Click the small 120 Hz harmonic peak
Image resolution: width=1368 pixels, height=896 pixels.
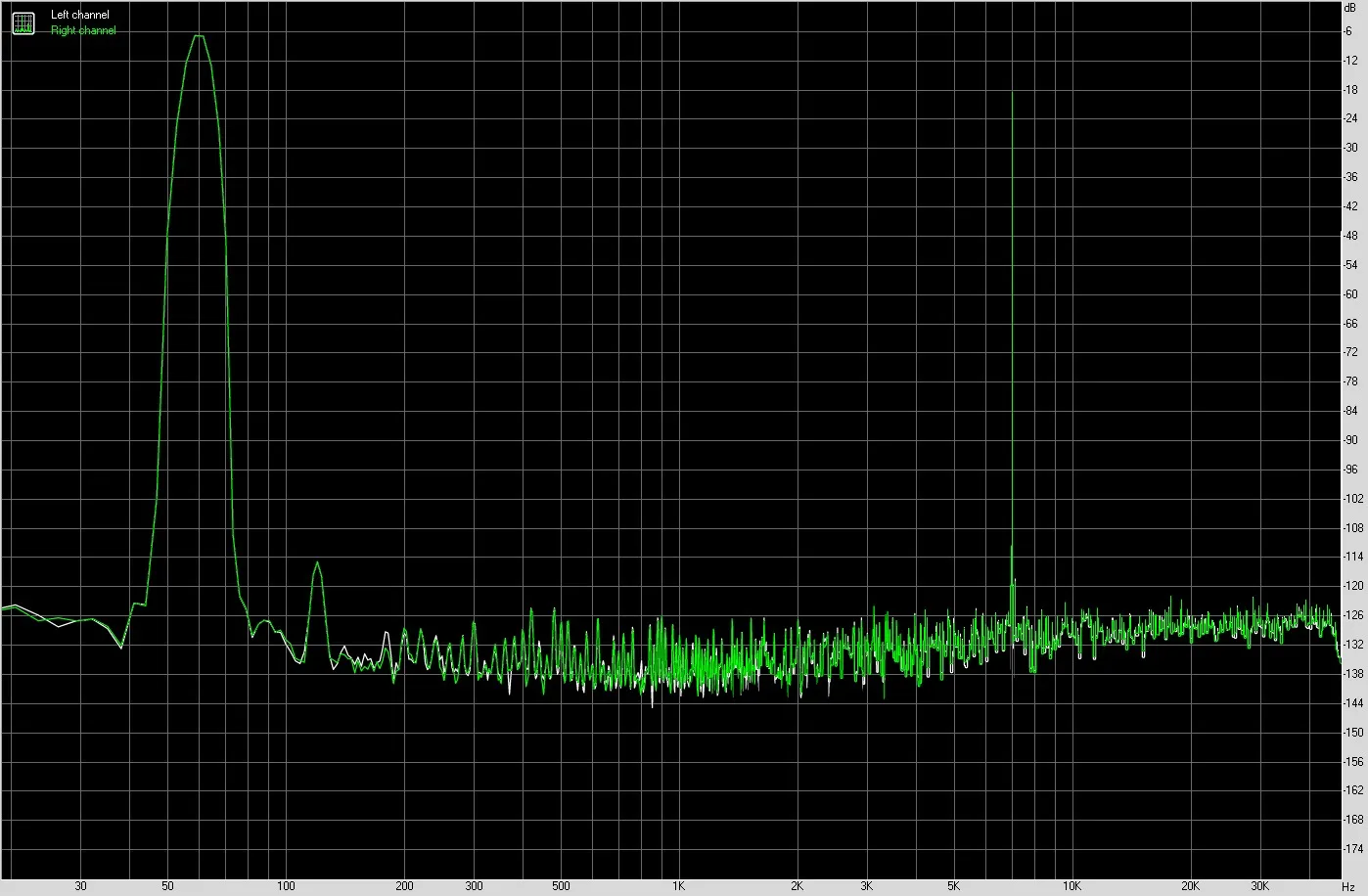pyautogui.click(x=317, y=563)
